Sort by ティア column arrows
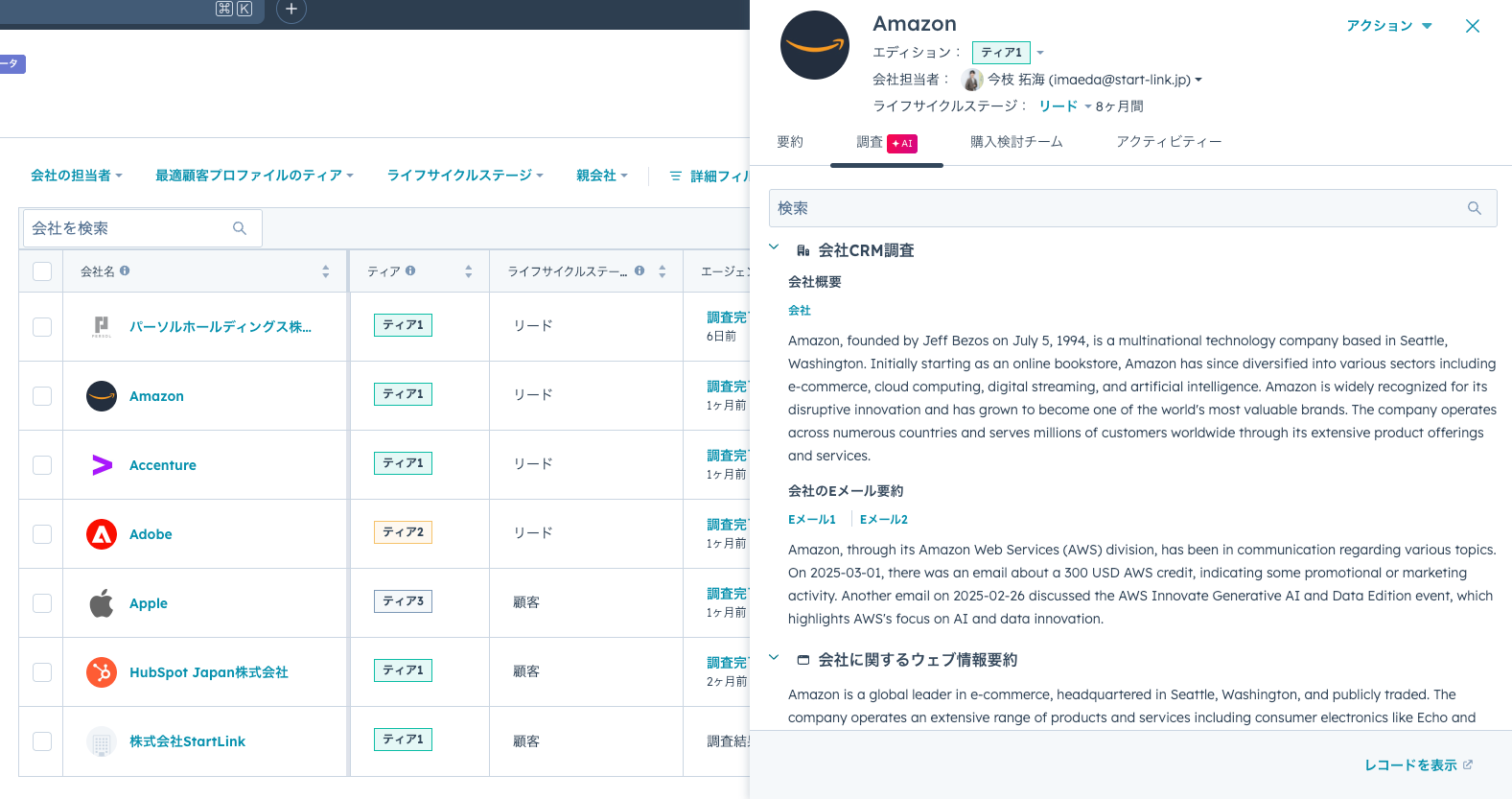This screenshot has width=1512, height=799. pos(468,271)
